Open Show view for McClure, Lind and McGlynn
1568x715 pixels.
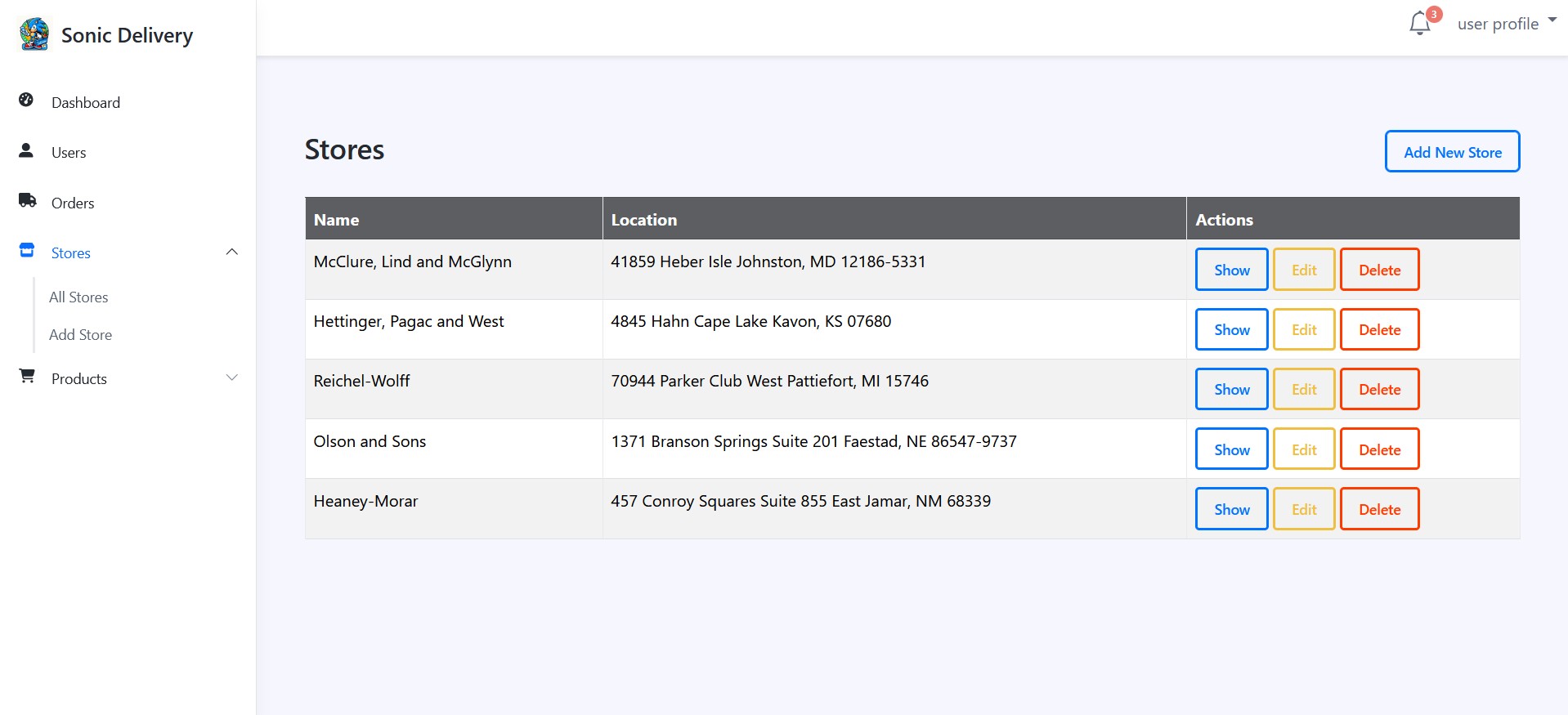pyautogui.click(x=1230, y=269)
